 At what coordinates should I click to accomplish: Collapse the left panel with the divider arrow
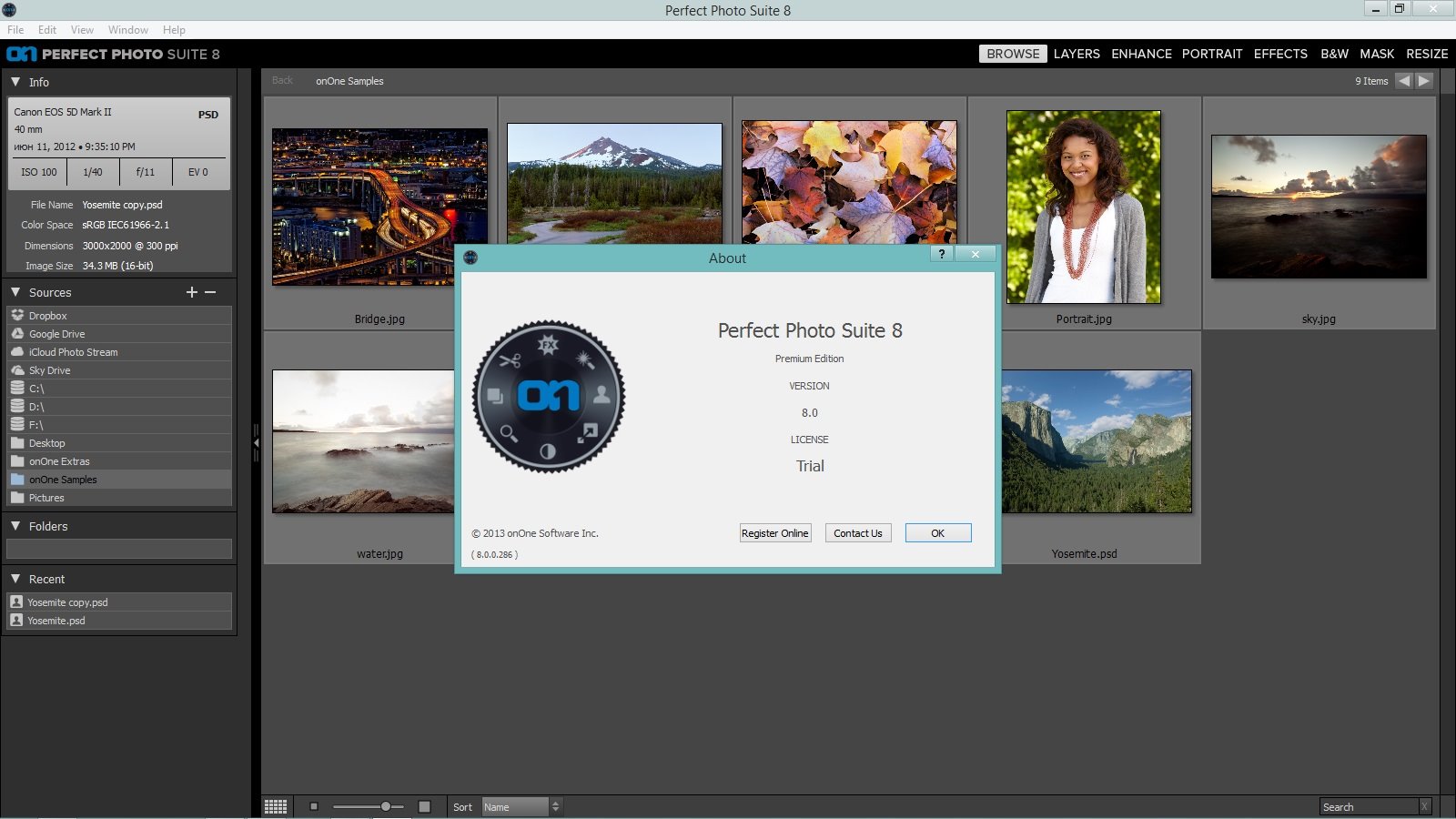tap(256, 442)
